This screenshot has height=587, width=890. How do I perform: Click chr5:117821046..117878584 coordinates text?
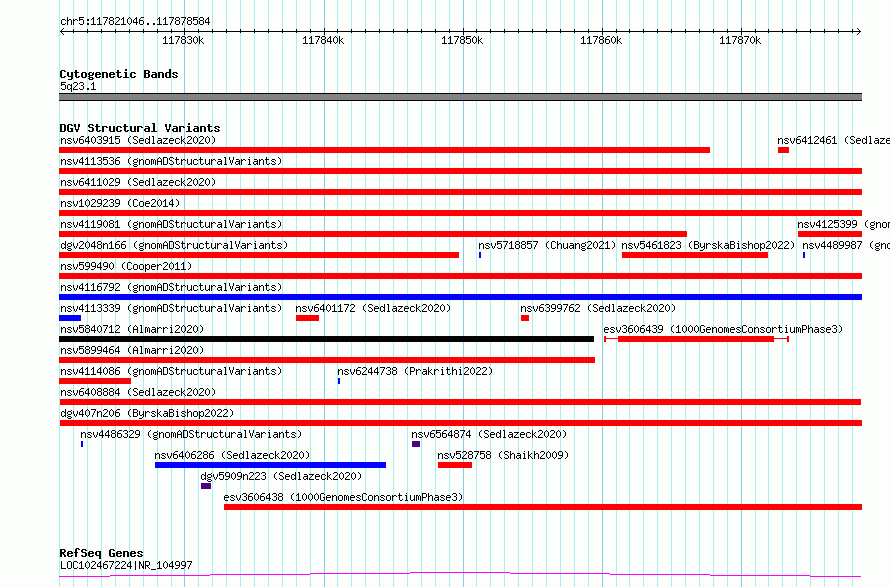(x=135, y=22)
